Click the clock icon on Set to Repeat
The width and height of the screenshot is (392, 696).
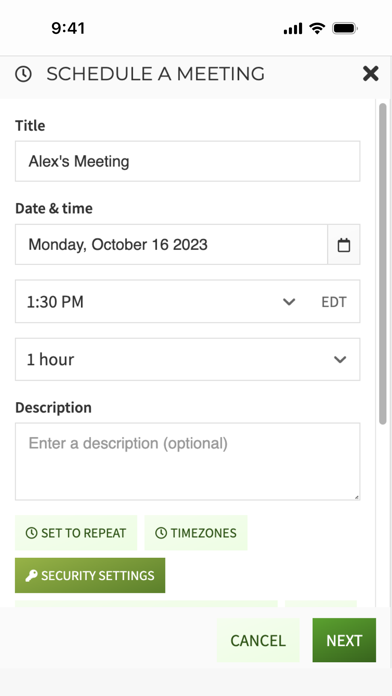[32, 533]
